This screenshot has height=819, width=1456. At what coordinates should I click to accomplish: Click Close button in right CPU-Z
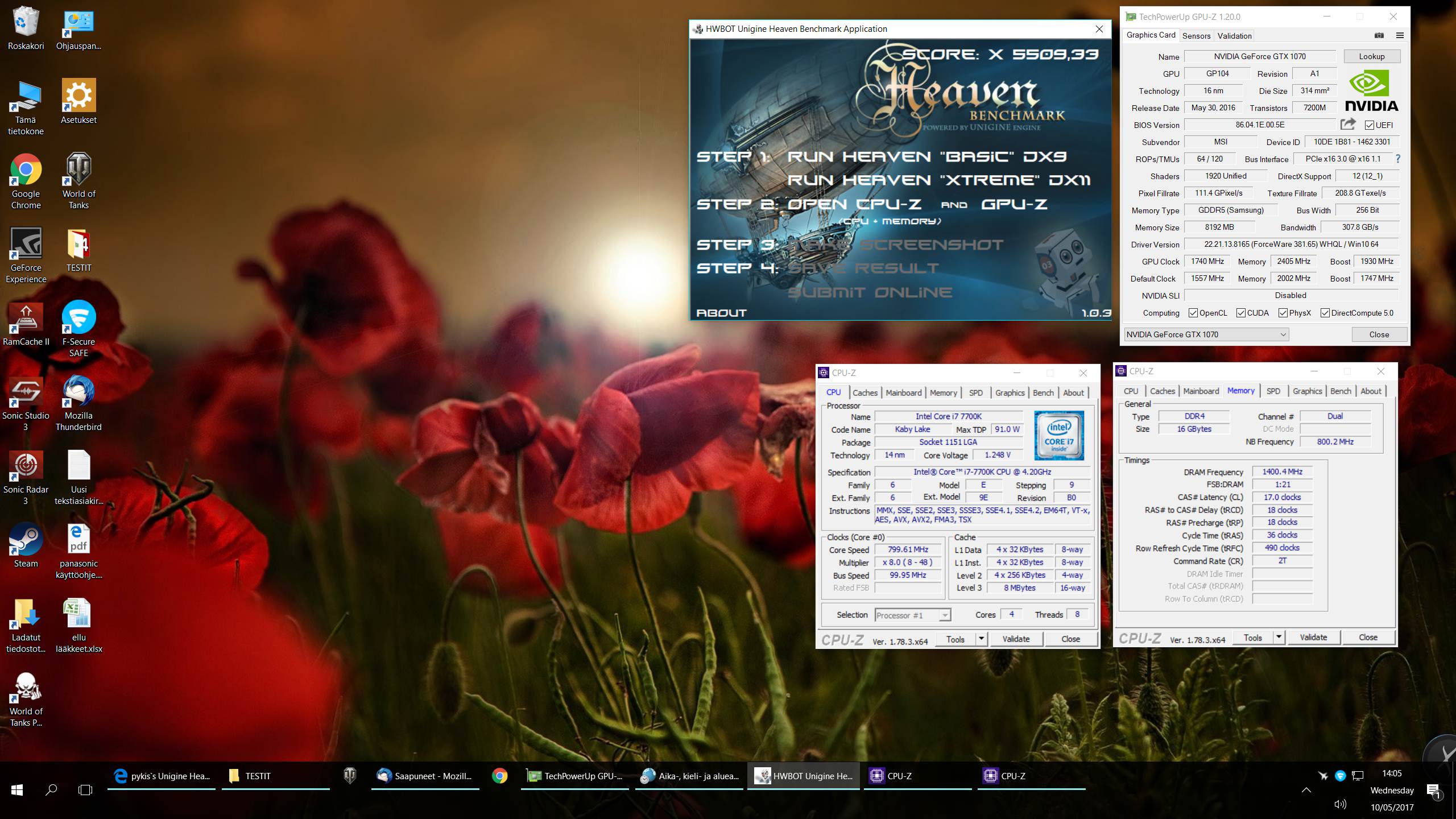point(1368,637)
